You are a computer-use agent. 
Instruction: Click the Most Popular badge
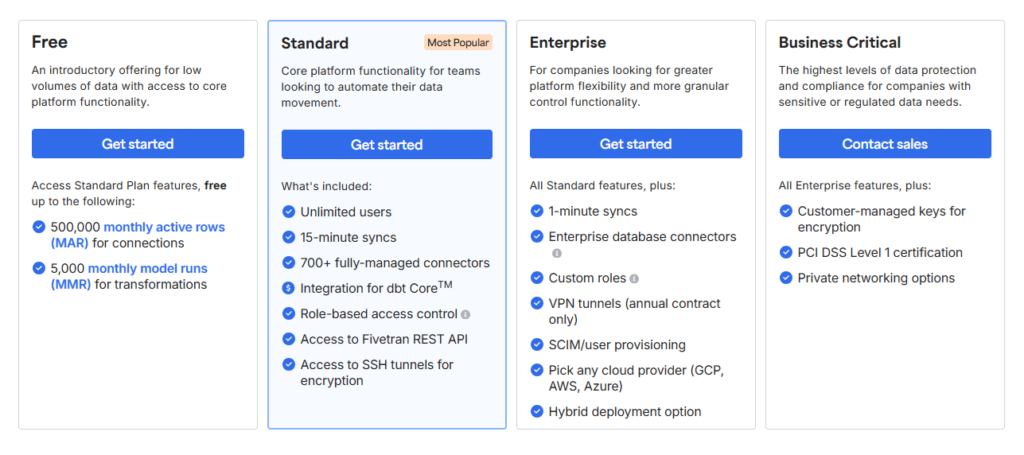click(x=458, y=43)
